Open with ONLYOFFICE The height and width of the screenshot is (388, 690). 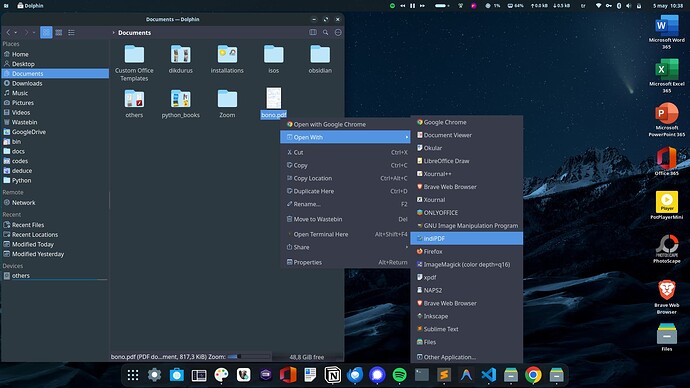466,212
